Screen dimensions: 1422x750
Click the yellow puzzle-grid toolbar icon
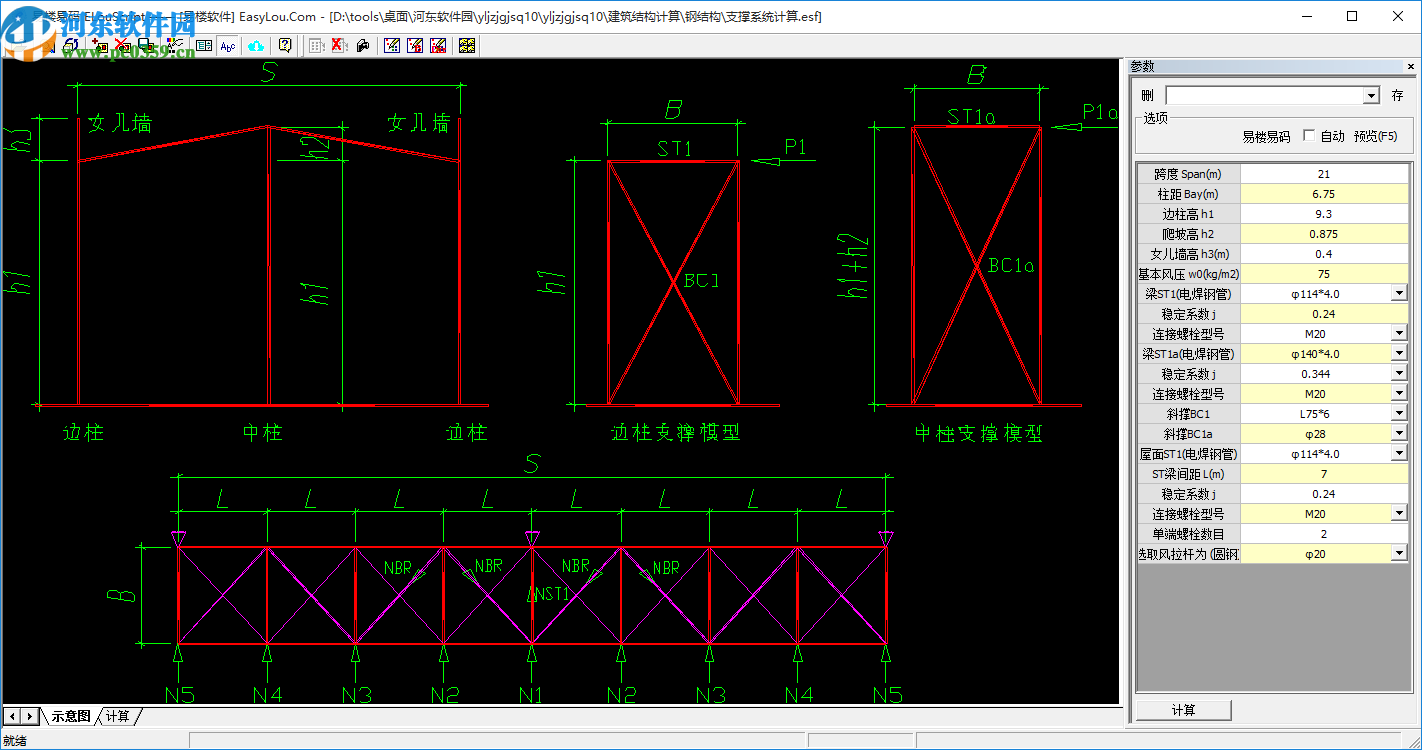[466, 45]
